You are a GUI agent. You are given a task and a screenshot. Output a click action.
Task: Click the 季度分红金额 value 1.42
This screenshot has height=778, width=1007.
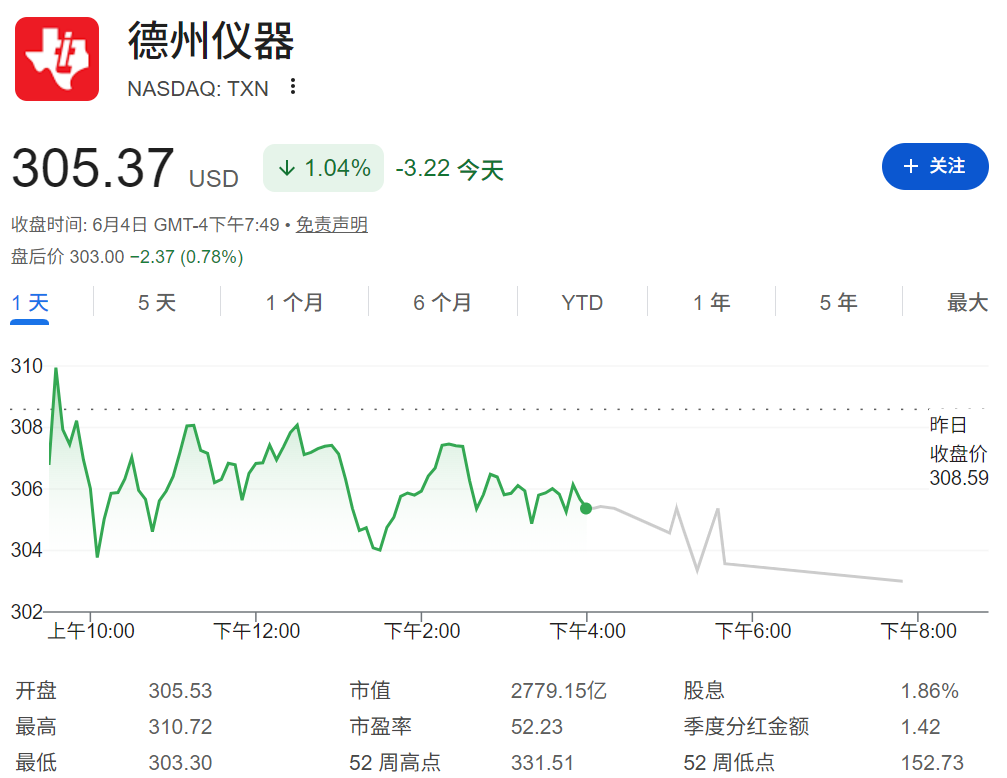click(x=920, y=727)
